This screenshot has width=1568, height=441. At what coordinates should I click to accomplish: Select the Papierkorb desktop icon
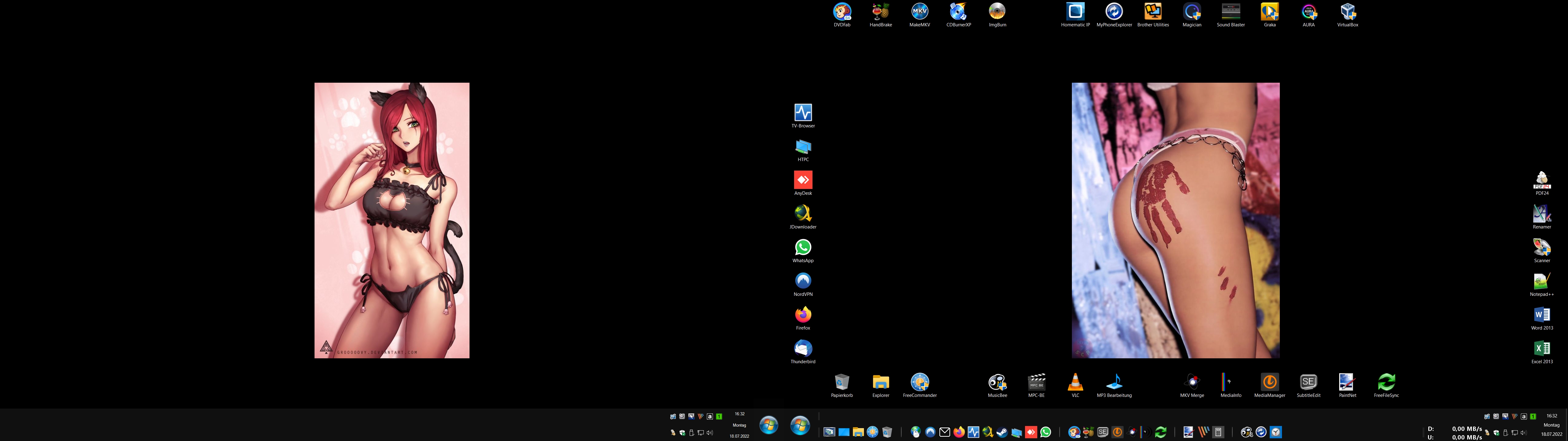[842, 386]
